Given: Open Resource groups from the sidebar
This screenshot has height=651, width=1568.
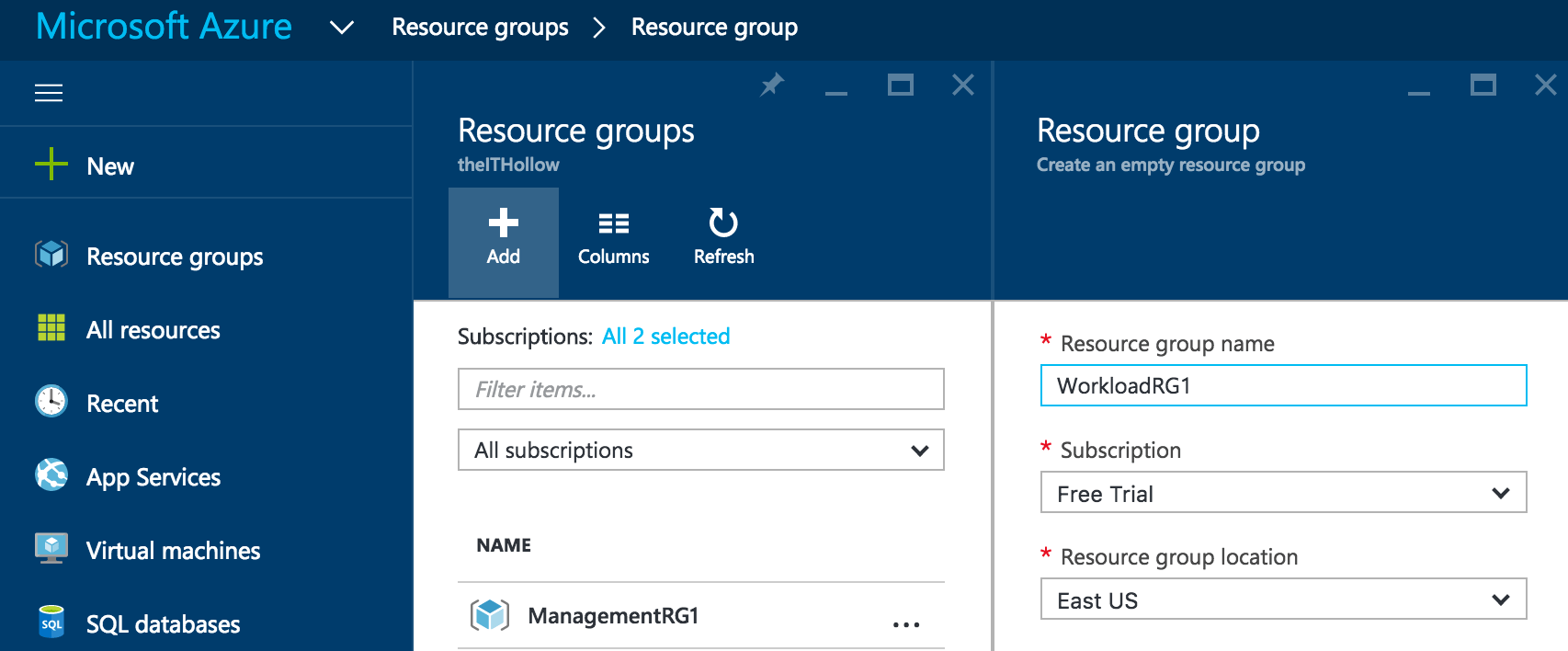Looking at the screenshot, I should tap(175, 257).
